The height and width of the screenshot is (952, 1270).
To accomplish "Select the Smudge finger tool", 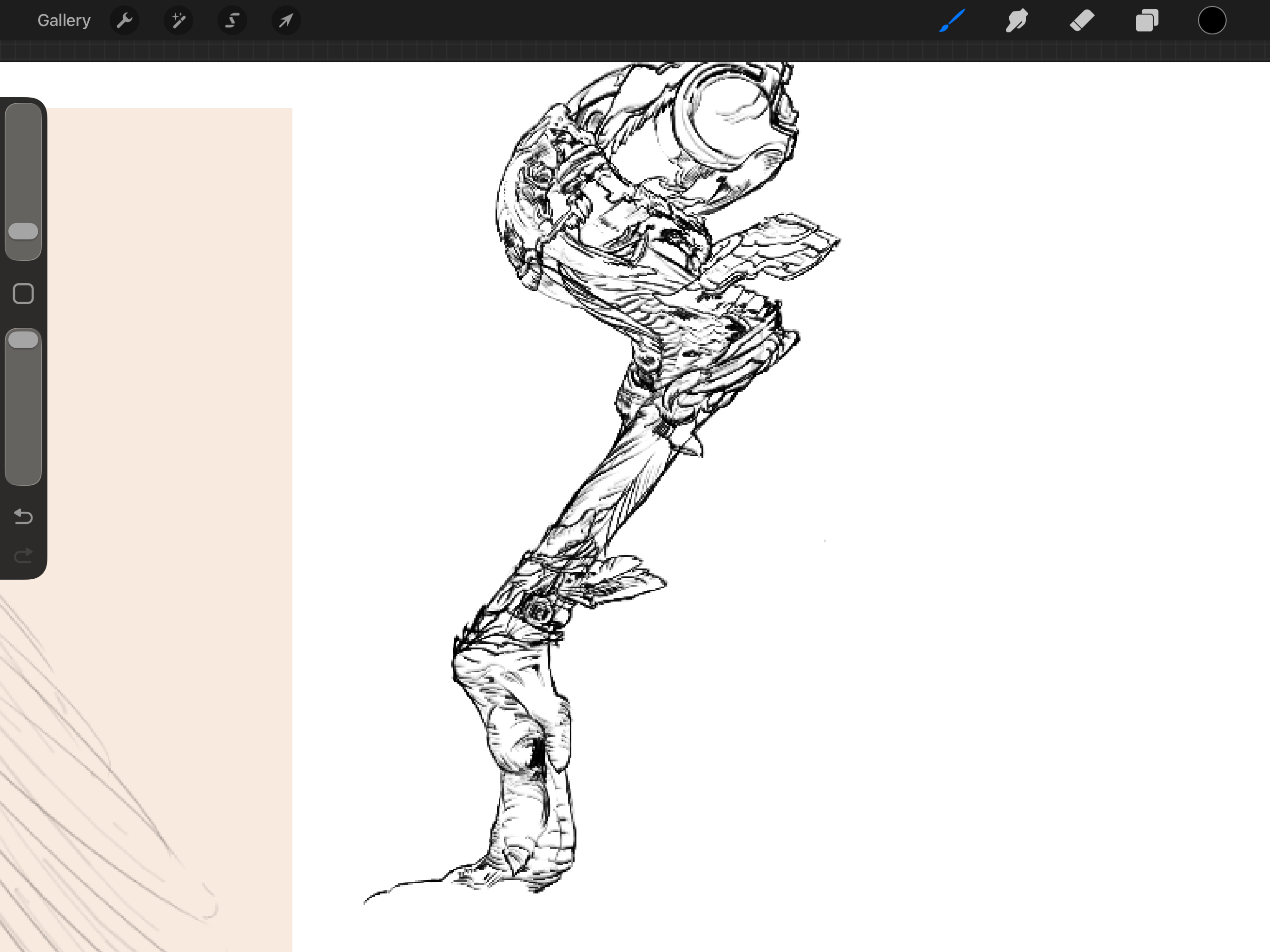I will pyautogui.click(x=1017, y=20).
